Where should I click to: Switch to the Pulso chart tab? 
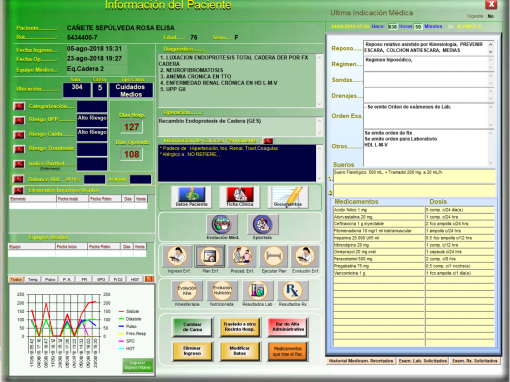(x=50, y=279)
